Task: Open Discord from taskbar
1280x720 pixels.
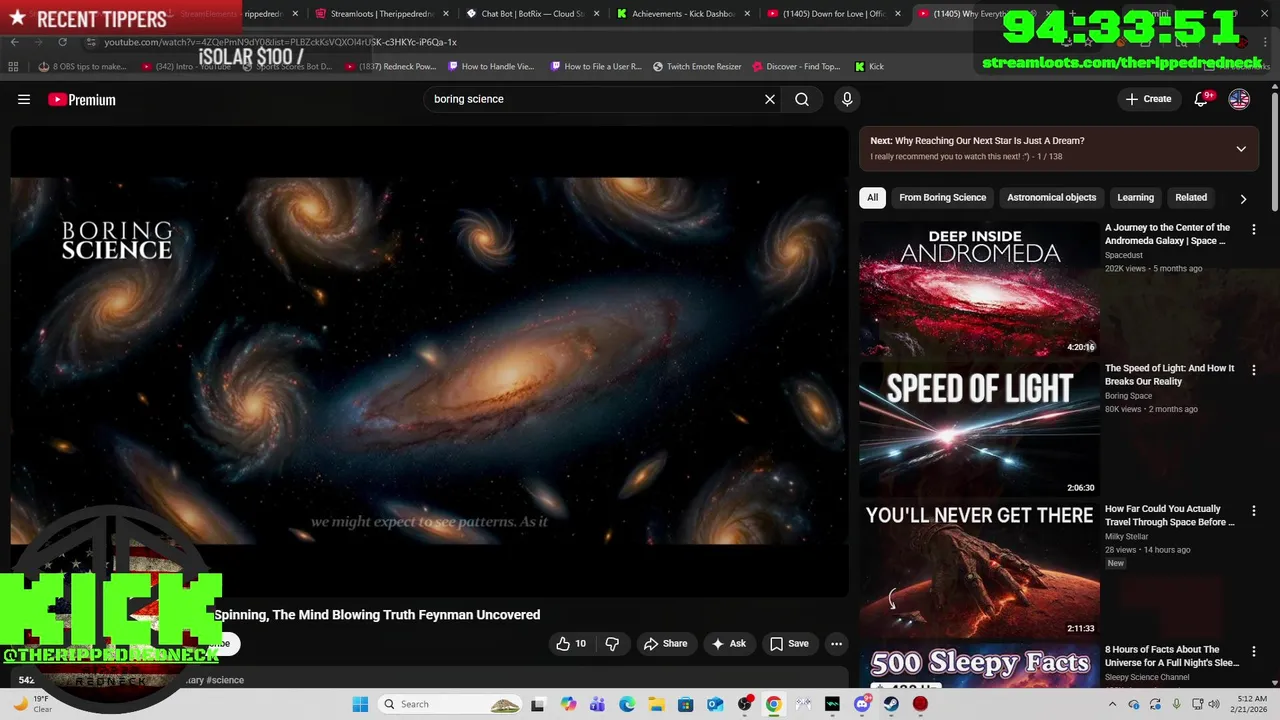Action: [x=862, y=704]
